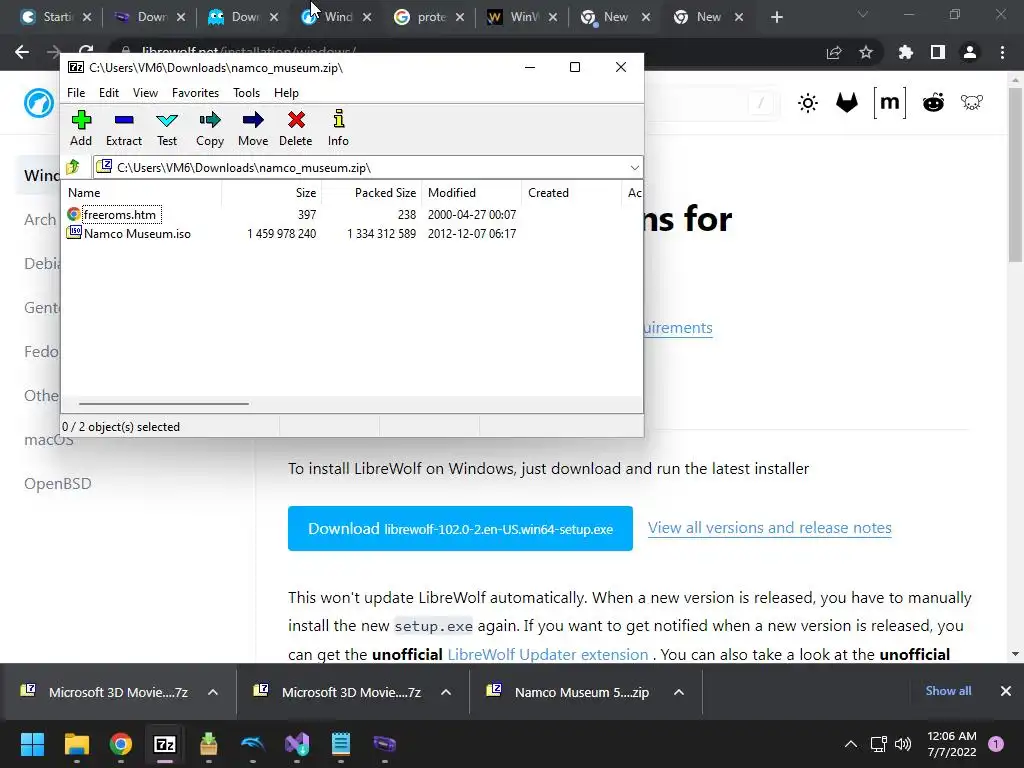
Task: Click the Extract toolbar icon
Action: click(123, 129)
